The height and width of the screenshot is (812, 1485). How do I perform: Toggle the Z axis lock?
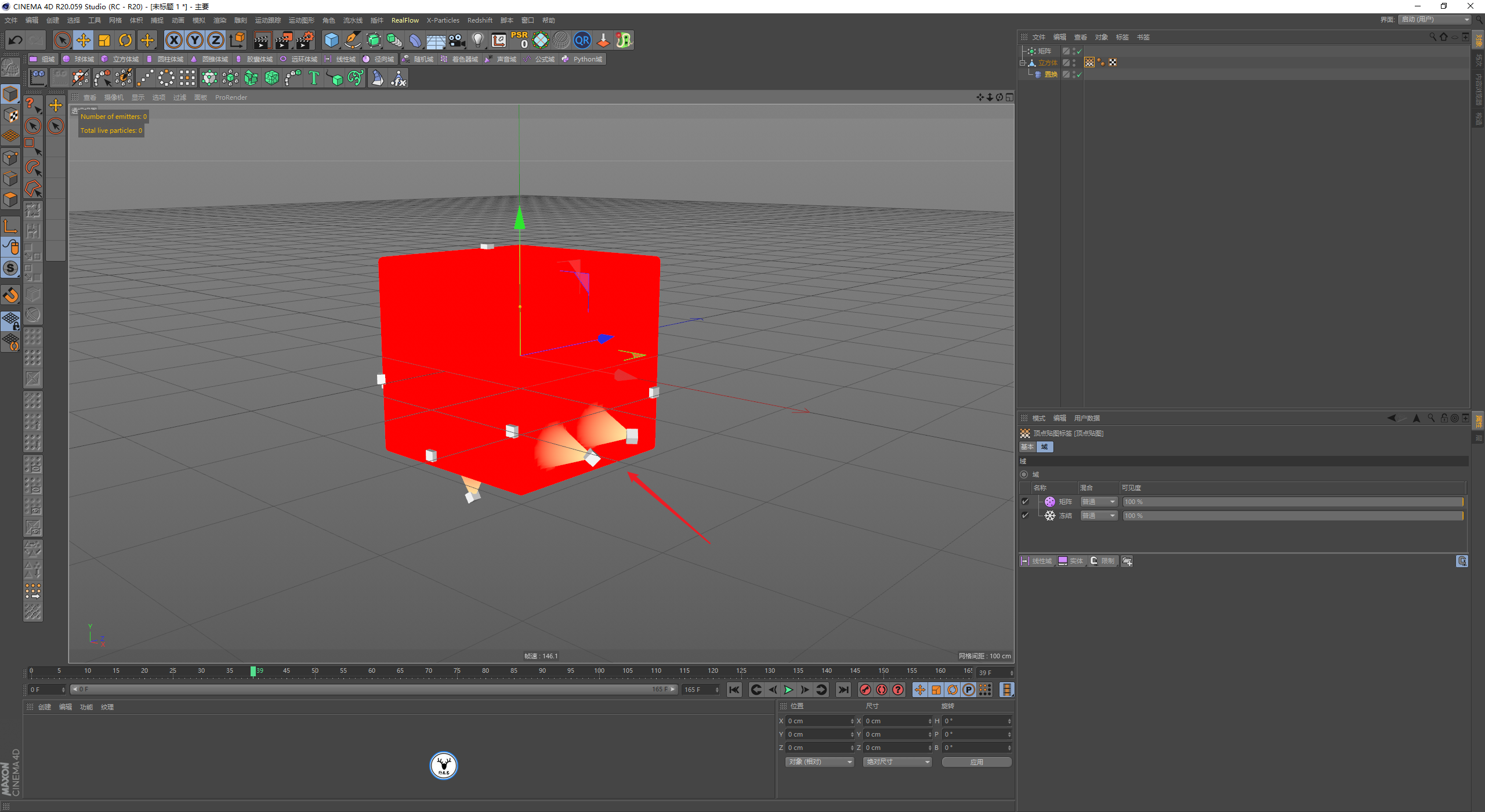[215, 40]
